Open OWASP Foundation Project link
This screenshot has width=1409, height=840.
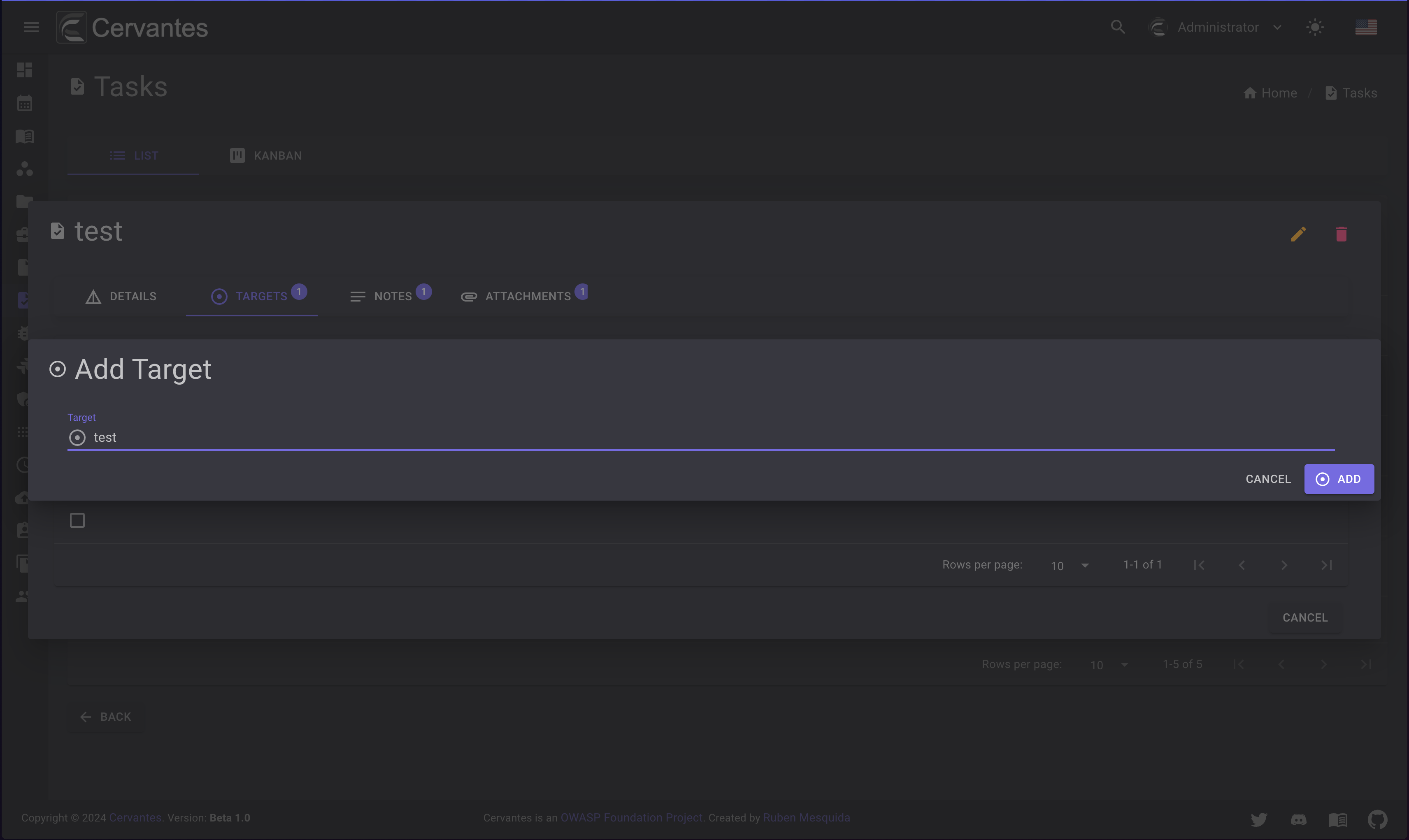tap(631, 817)
